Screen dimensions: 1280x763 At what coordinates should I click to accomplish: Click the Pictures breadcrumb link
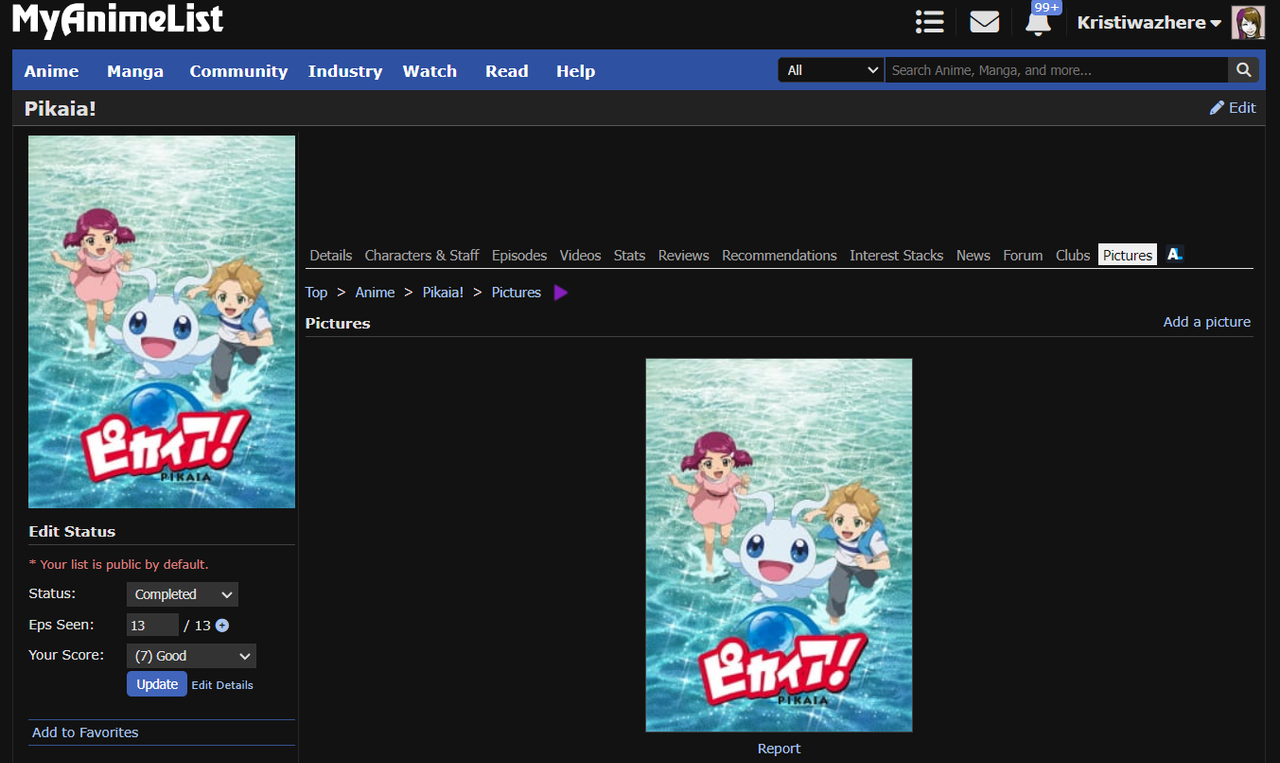click(516, 292)
